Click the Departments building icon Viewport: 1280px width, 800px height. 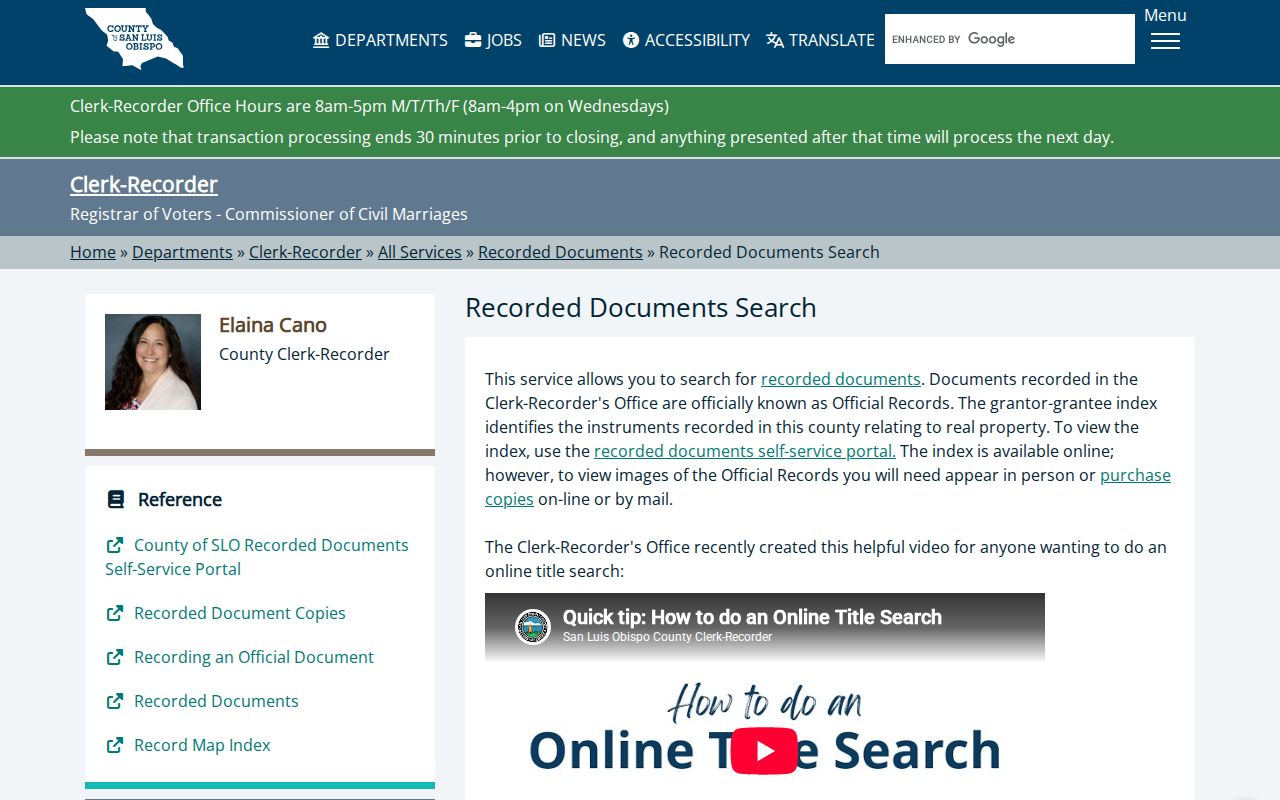pos(321,40)
